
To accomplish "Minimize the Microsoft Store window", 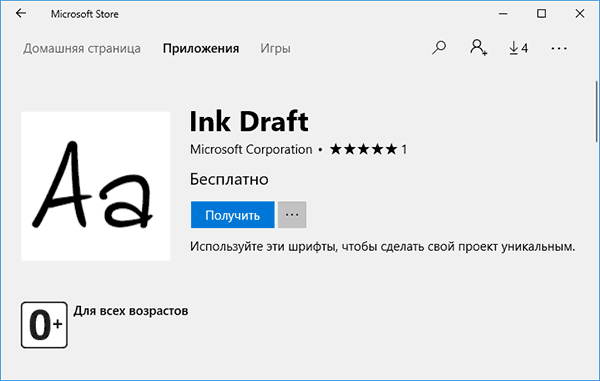I will [x=503, y=14].
